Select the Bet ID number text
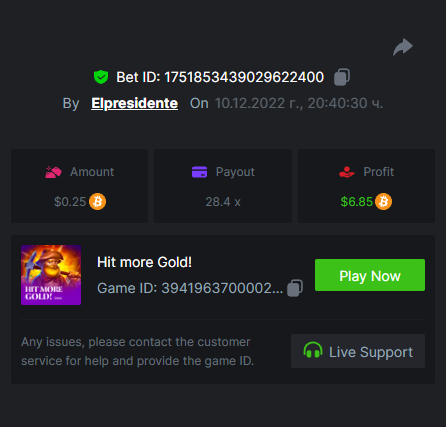 (x=244, y=77)
